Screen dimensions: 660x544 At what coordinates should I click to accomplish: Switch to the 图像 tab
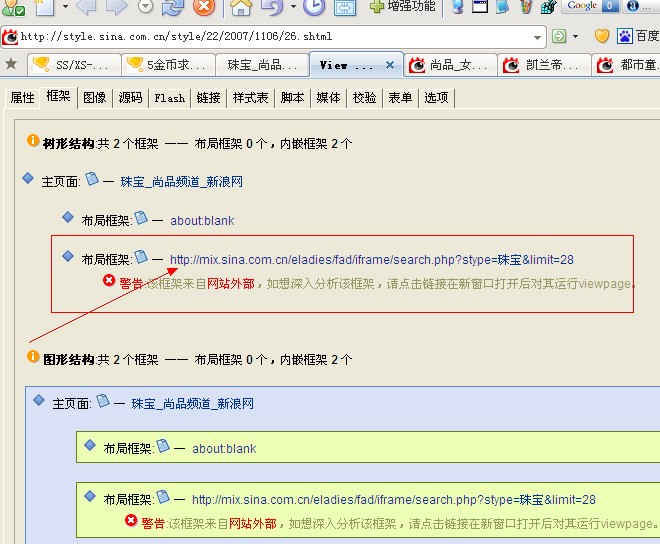[x=95, y=98]
